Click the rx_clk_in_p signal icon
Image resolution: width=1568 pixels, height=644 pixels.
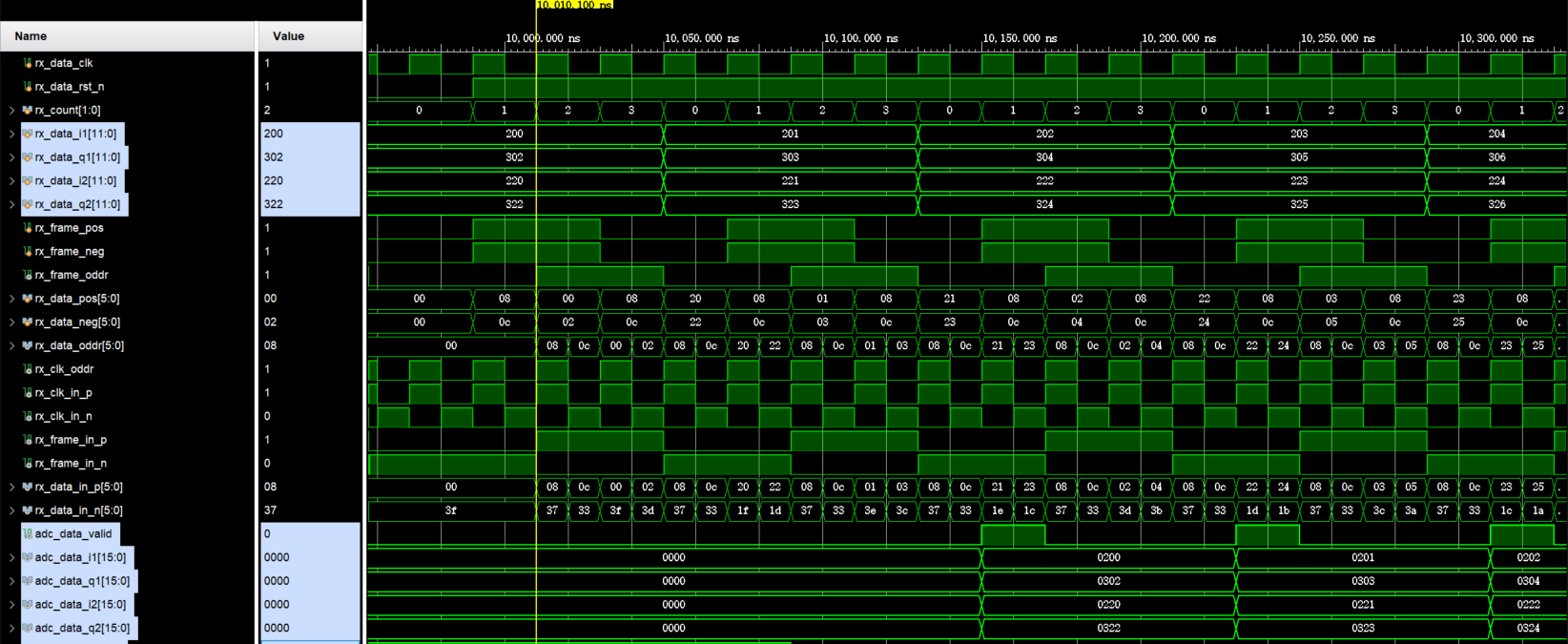coord(28,393)
